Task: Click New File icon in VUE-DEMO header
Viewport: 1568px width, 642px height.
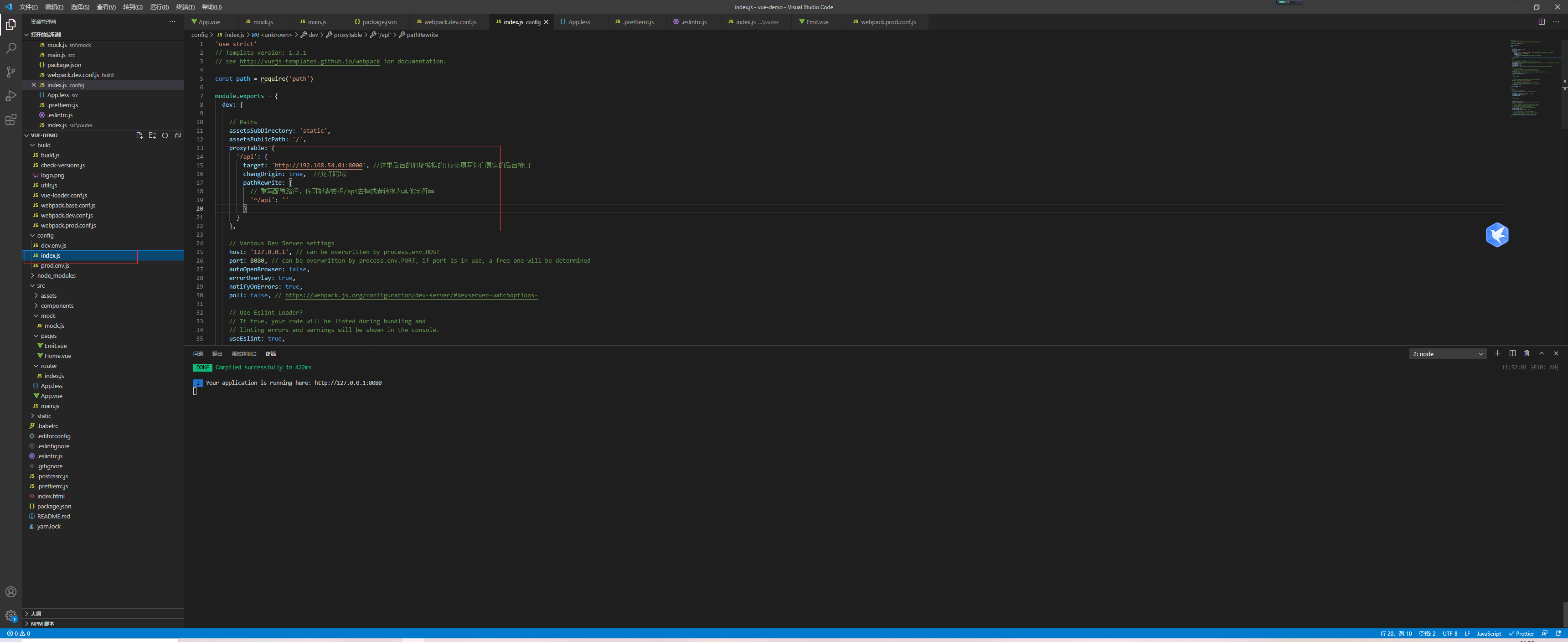Action: (x=139, y=135)
